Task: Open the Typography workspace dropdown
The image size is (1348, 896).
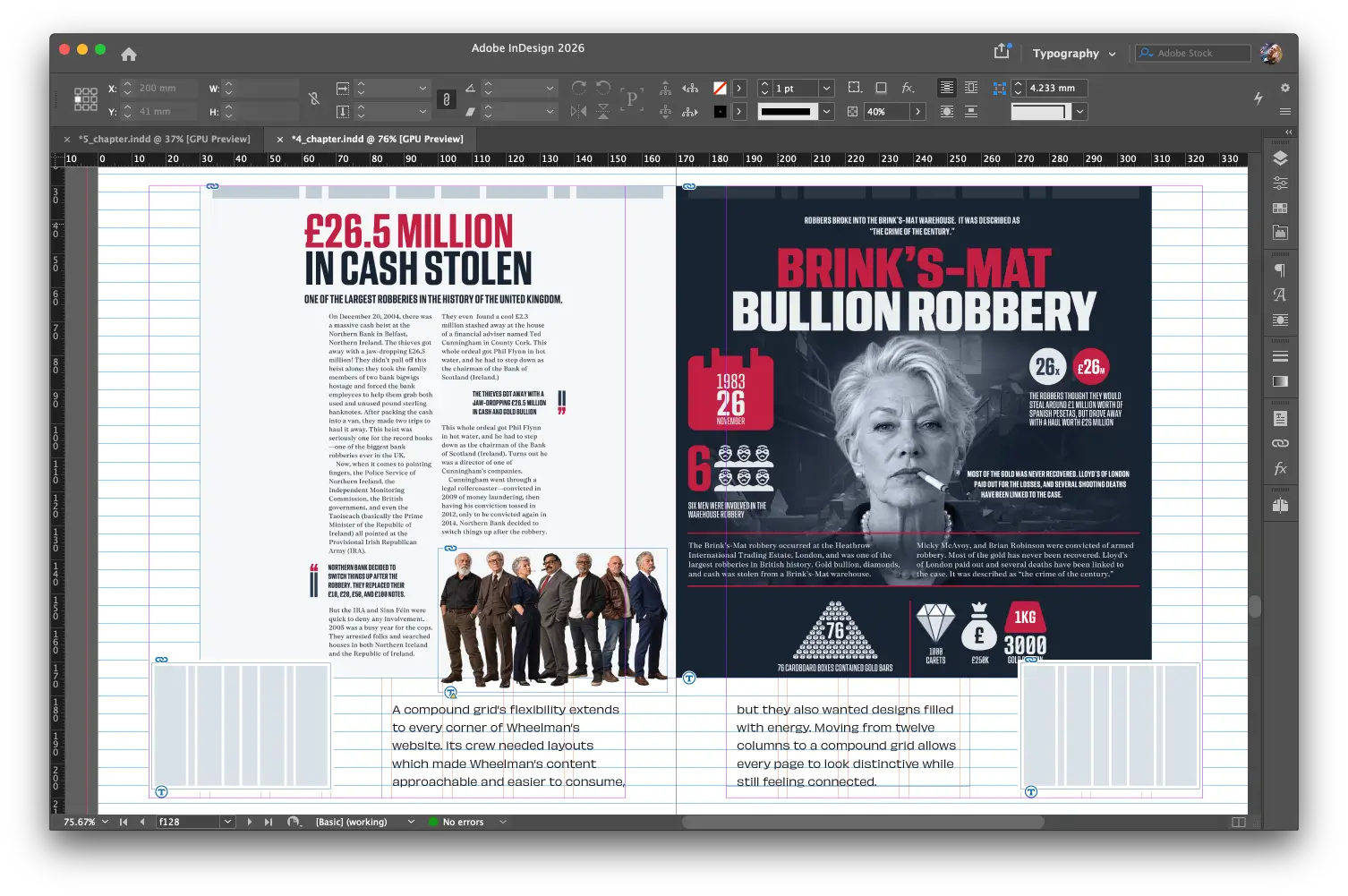Action: [1074, 54]
